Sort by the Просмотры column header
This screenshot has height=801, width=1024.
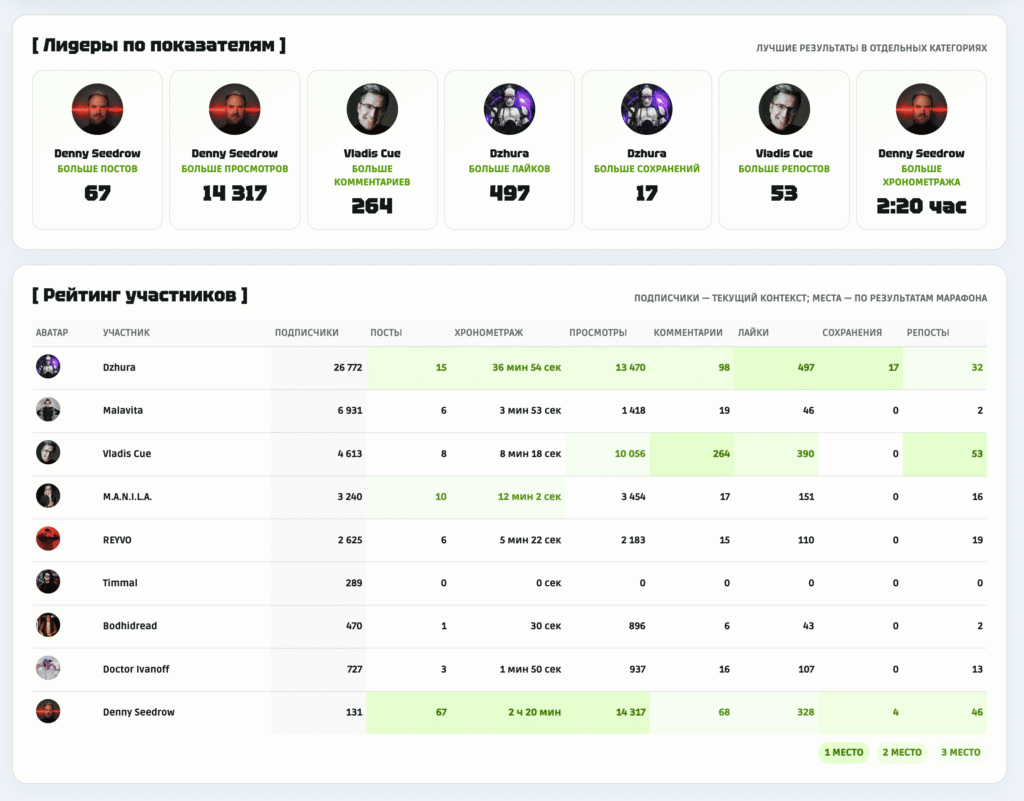(x=598, y=332)
